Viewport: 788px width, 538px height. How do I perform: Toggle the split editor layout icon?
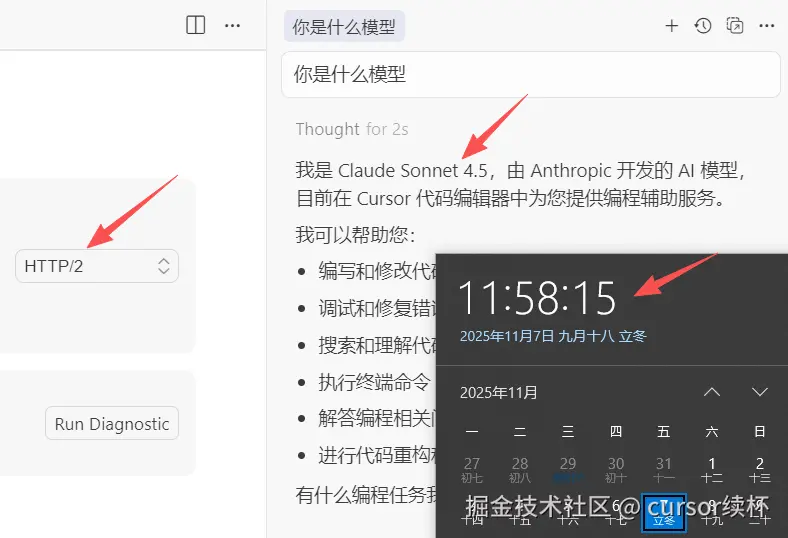[195, 25]
